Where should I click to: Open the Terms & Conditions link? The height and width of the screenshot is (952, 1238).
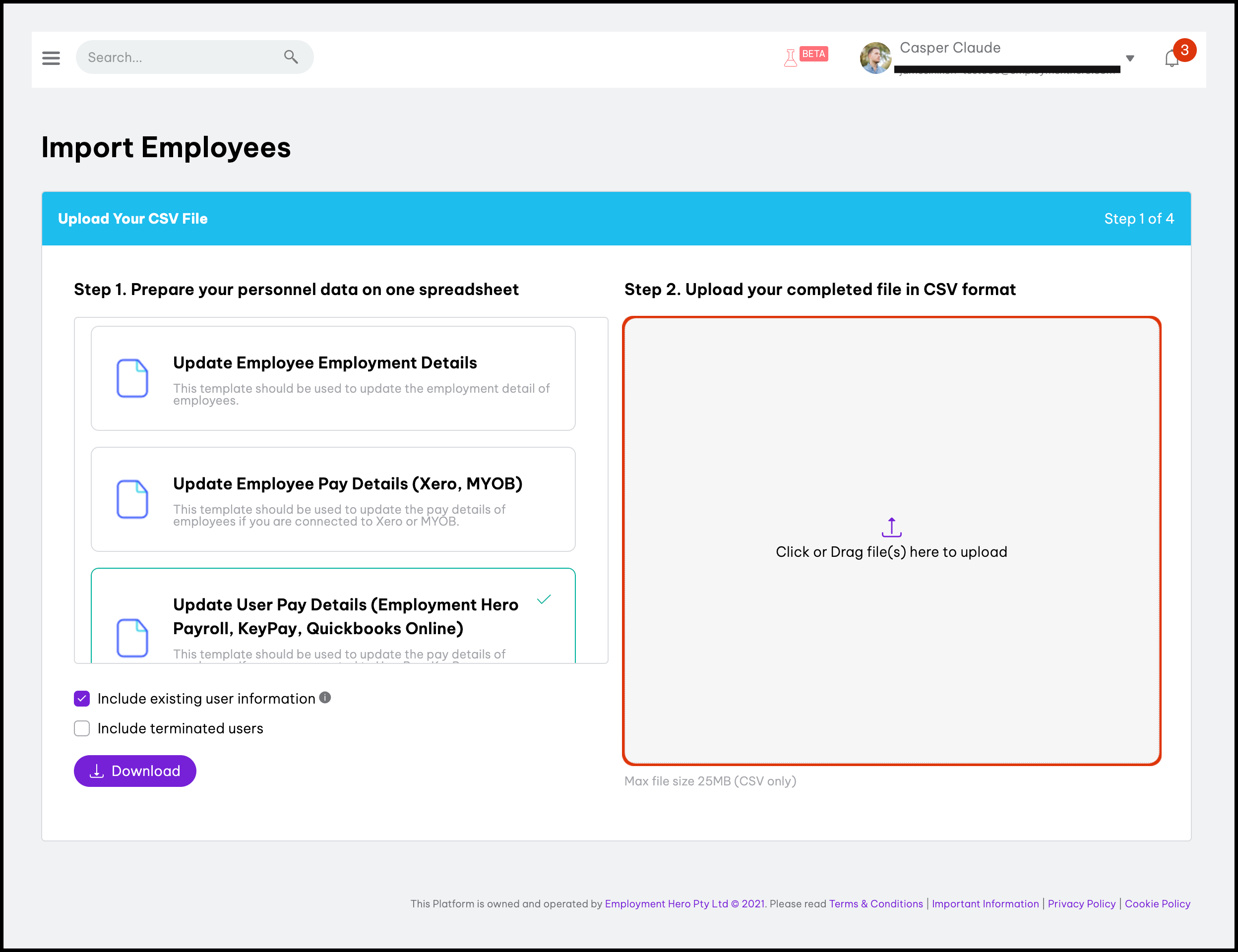coord(876,904)
